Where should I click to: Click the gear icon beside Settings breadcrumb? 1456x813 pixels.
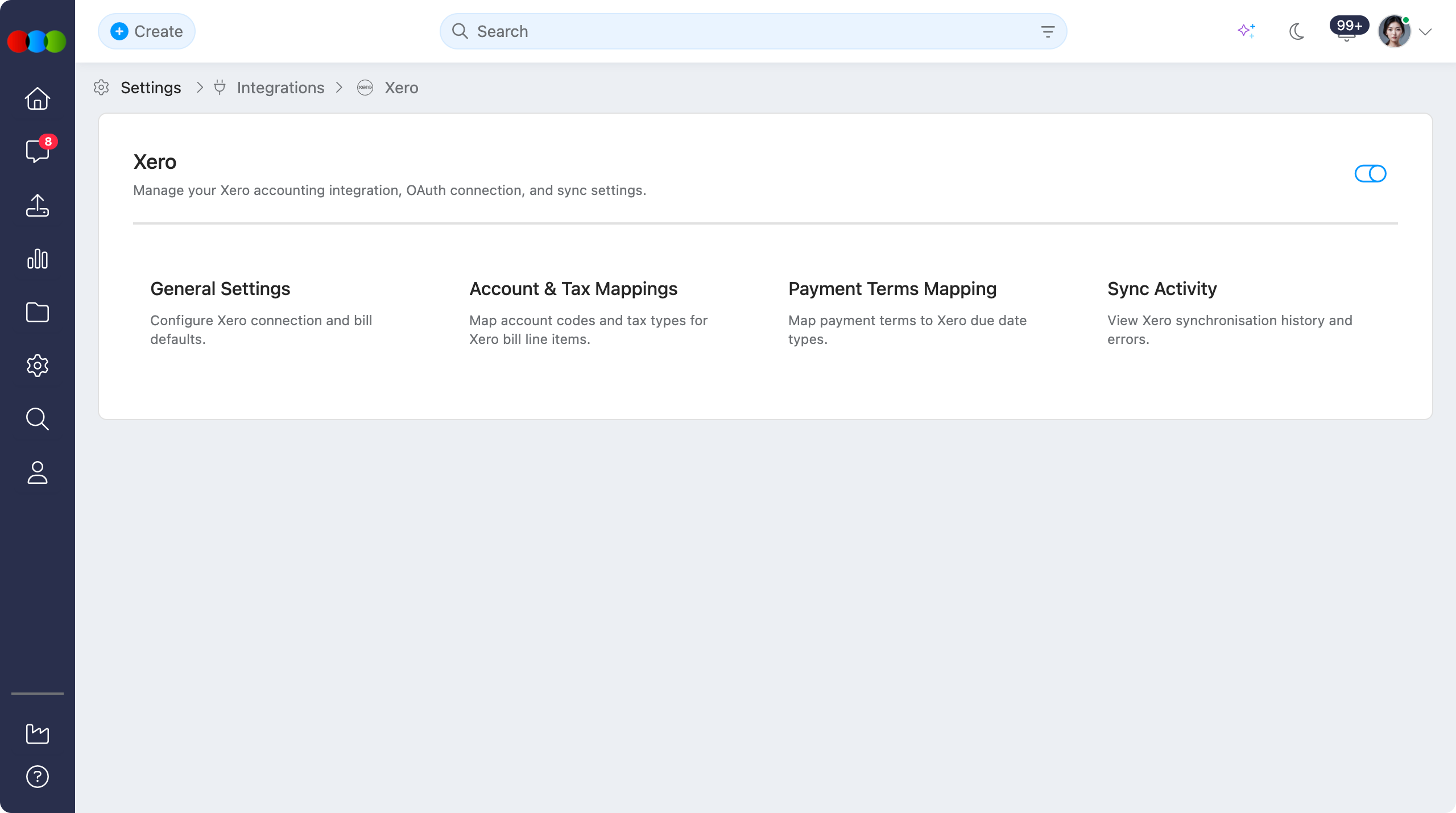pyautogui.click(x=101, y=88)
